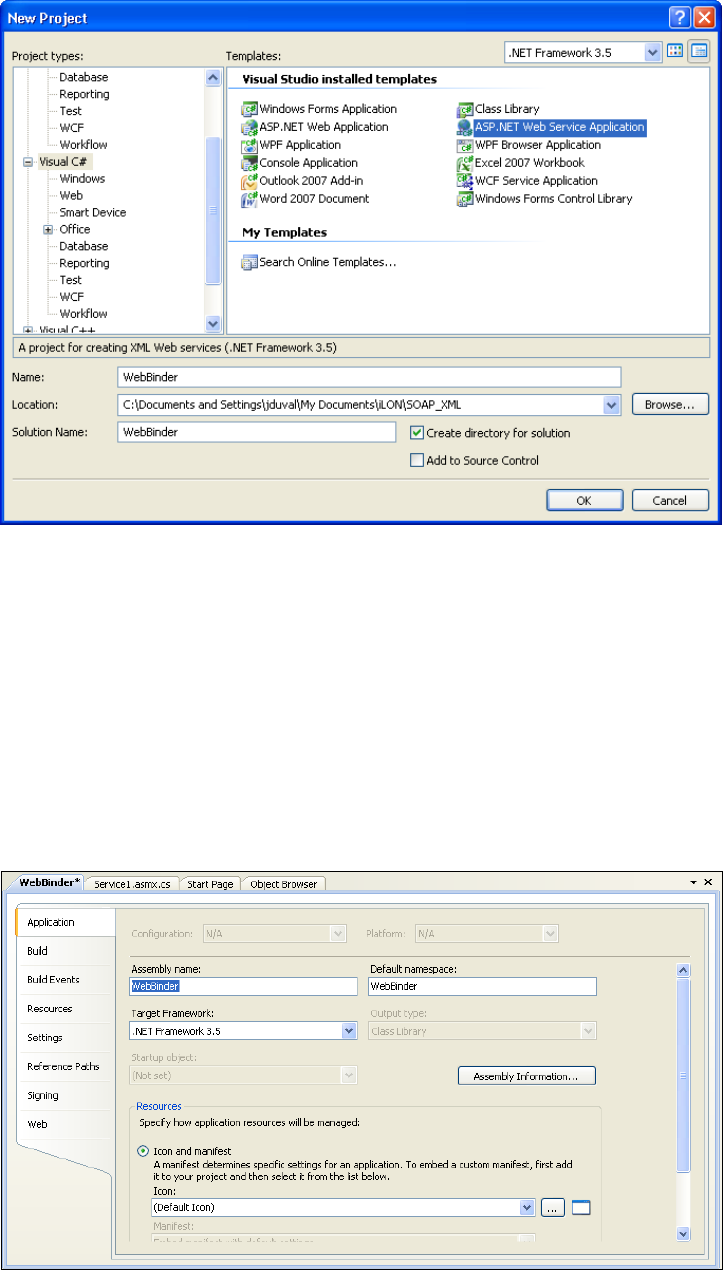Open the Resources properties tab
Screen dimensions: 723x1270
[64, 1009]
